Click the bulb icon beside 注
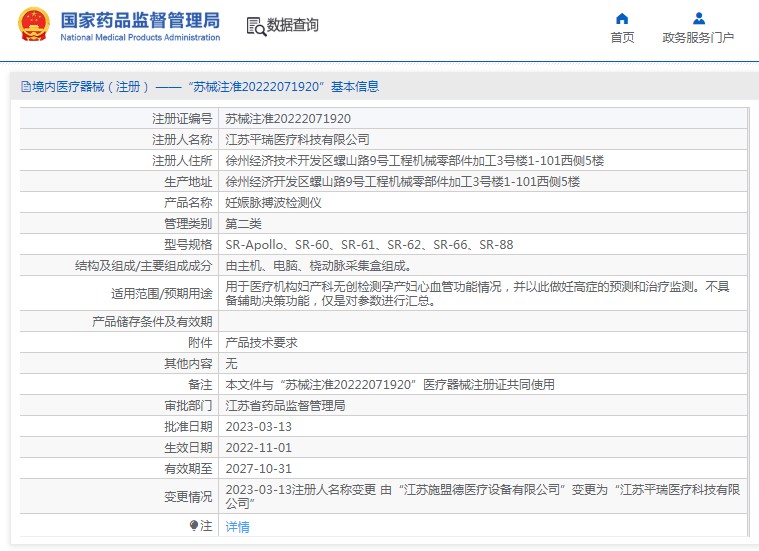The height and width of the screenshot is (551, 759). pyautogui.click(x=194, y=525)
